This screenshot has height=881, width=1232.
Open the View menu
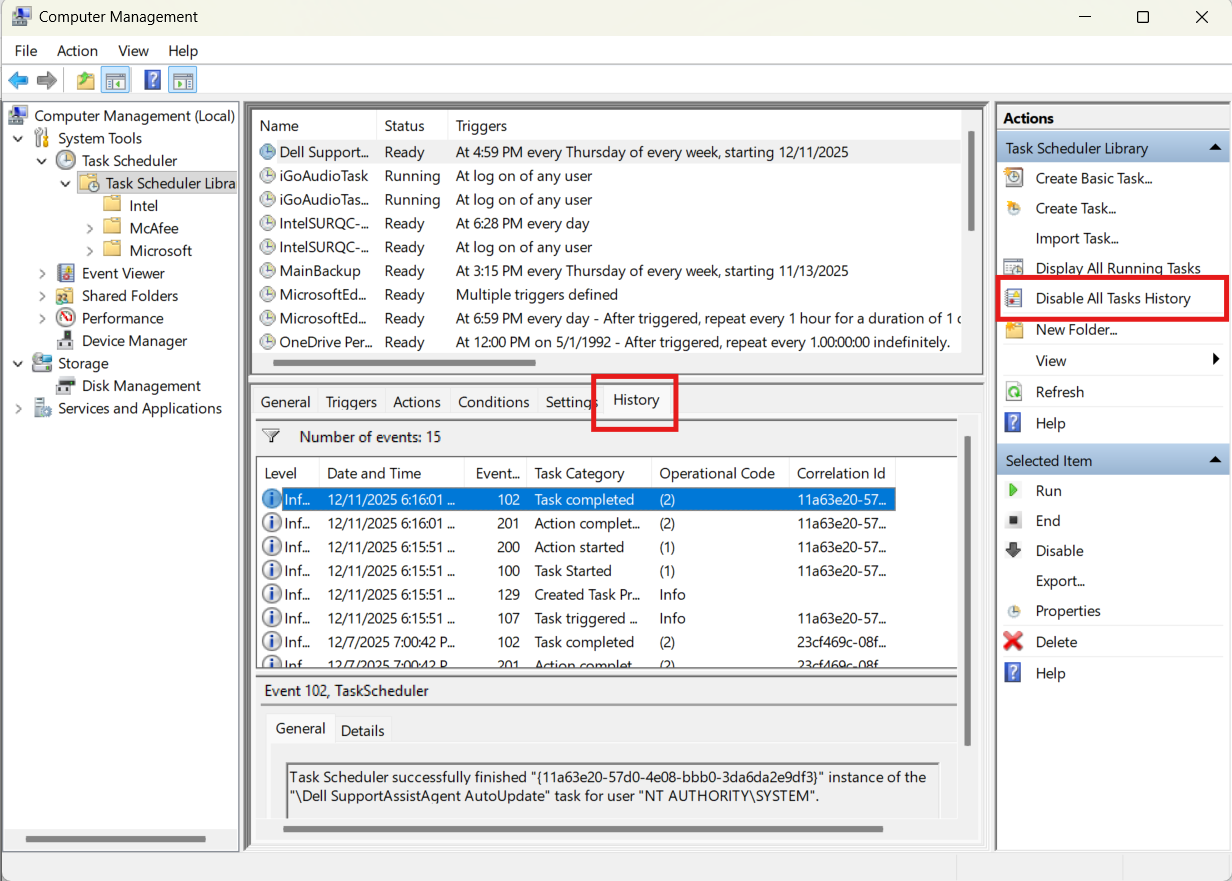(133, 51)
